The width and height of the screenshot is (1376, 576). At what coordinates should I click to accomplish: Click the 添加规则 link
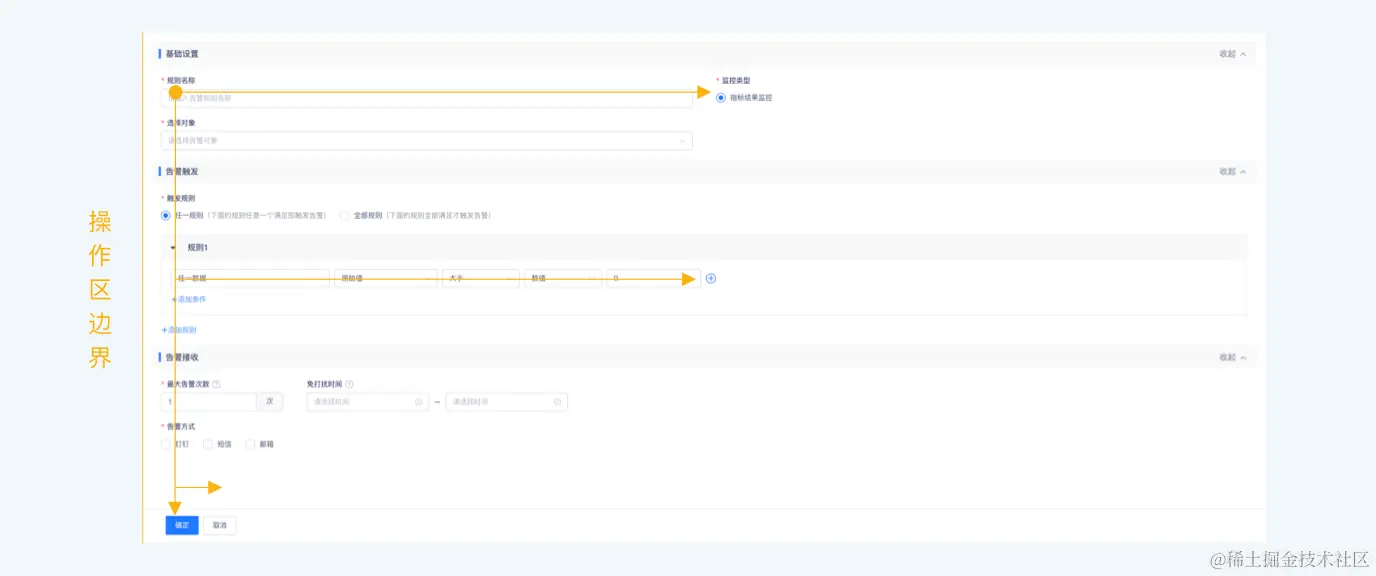tap(179, 330)
